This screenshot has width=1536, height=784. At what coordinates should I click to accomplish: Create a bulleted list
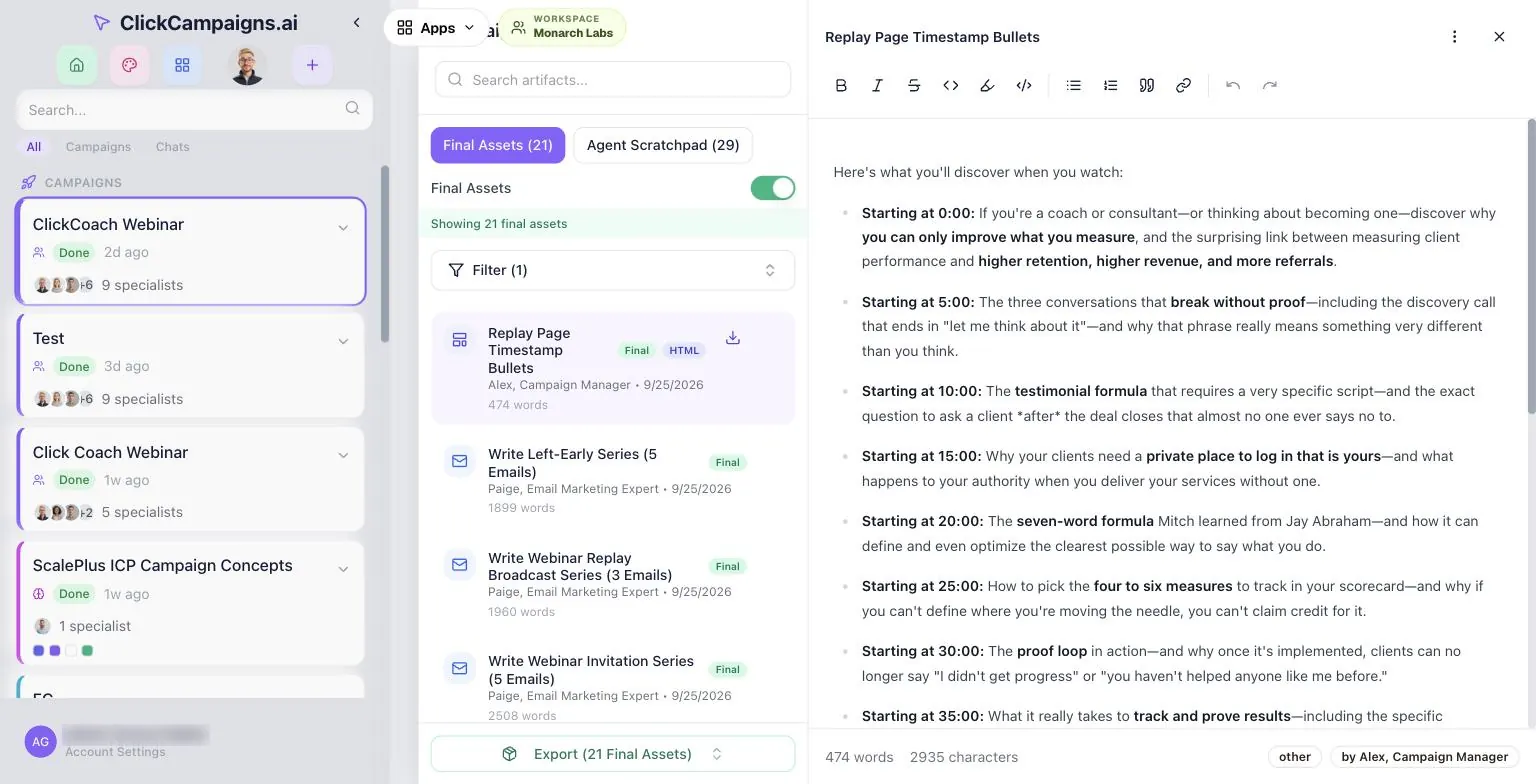pyautogui.click(x=1074, y=86)
